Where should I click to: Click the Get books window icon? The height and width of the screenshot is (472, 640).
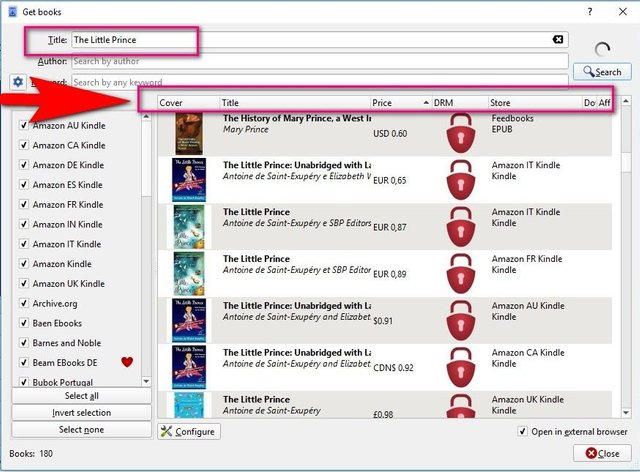coord(13,12)
